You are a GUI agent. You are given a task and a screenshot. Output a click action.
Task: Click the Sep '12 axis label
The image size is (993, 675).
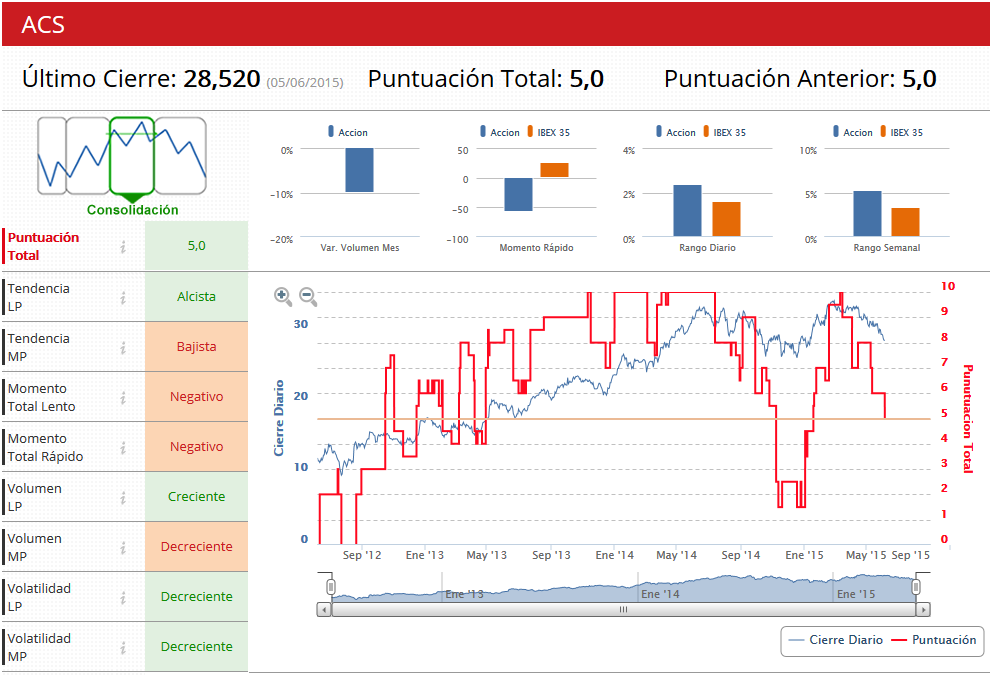[x=362, y=555]
